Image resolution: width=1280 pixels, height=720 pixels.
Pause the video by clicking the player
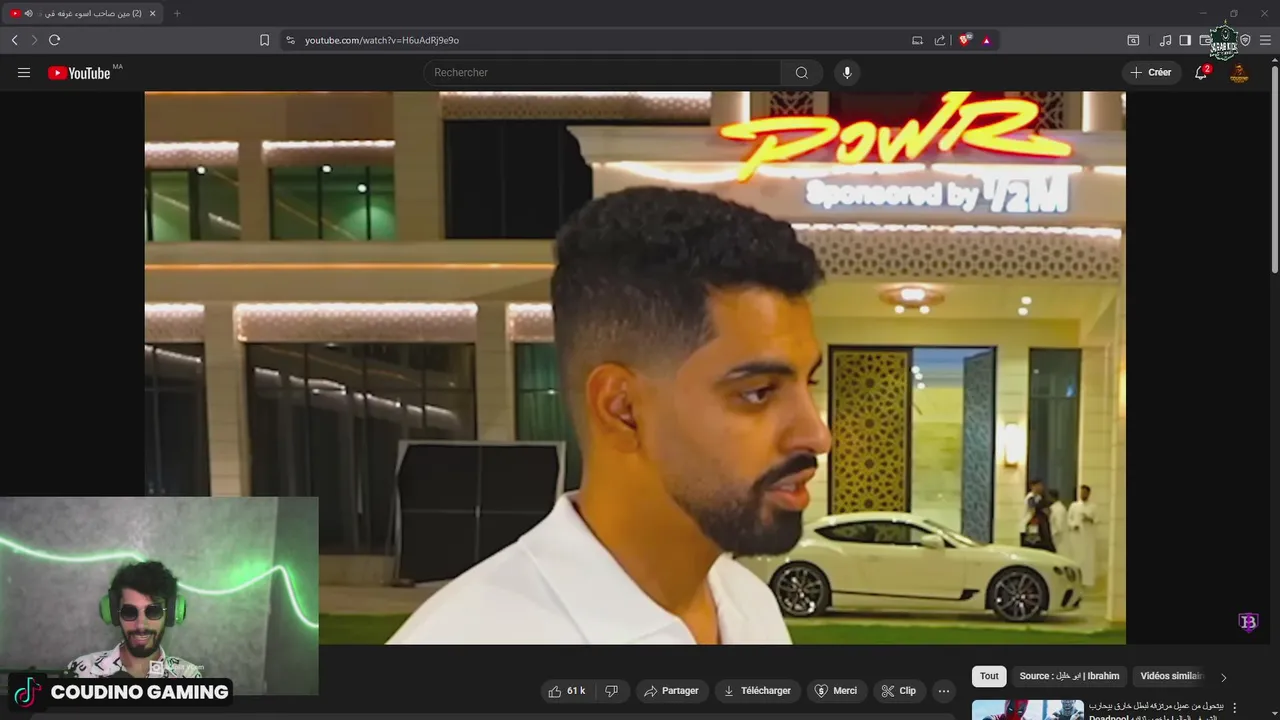point(635,368)
